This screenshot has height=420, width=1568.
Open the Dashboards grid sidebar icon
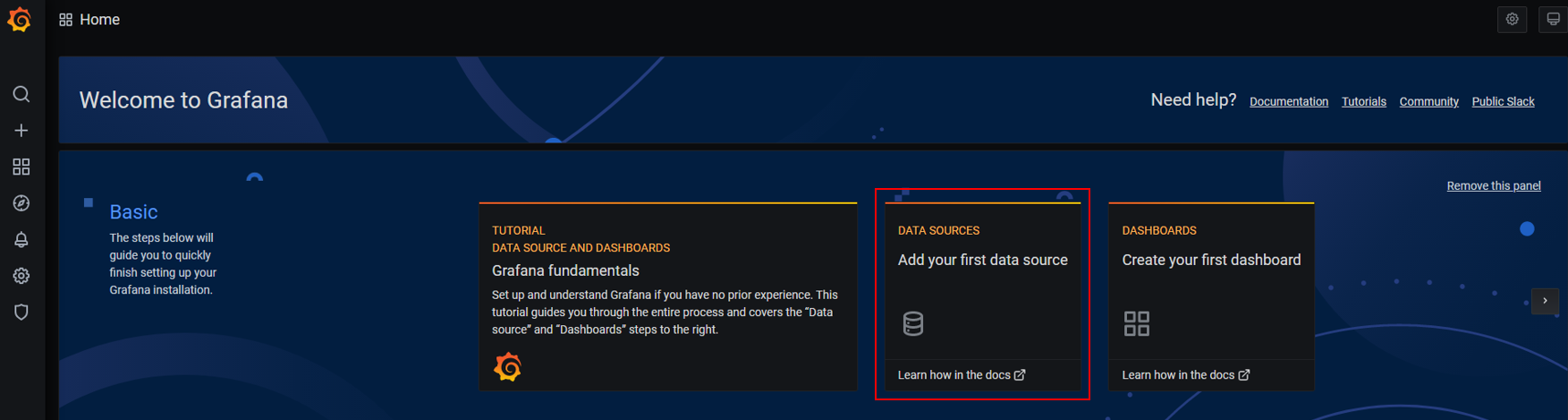(x=21, y=167)
